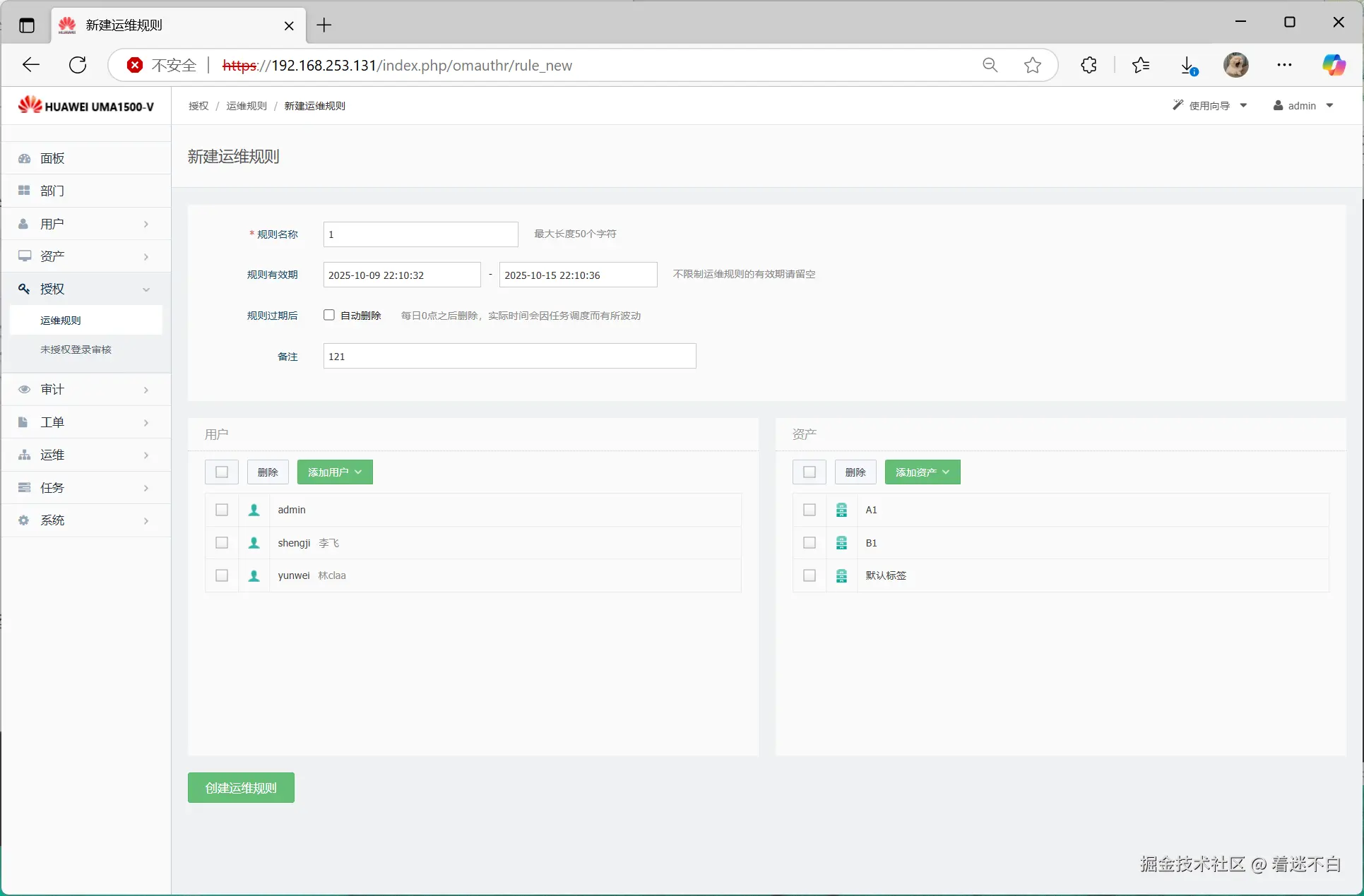1364x896 pixels.
Task: Click the audit eye icon in sidebar
Action: (25, 390)
